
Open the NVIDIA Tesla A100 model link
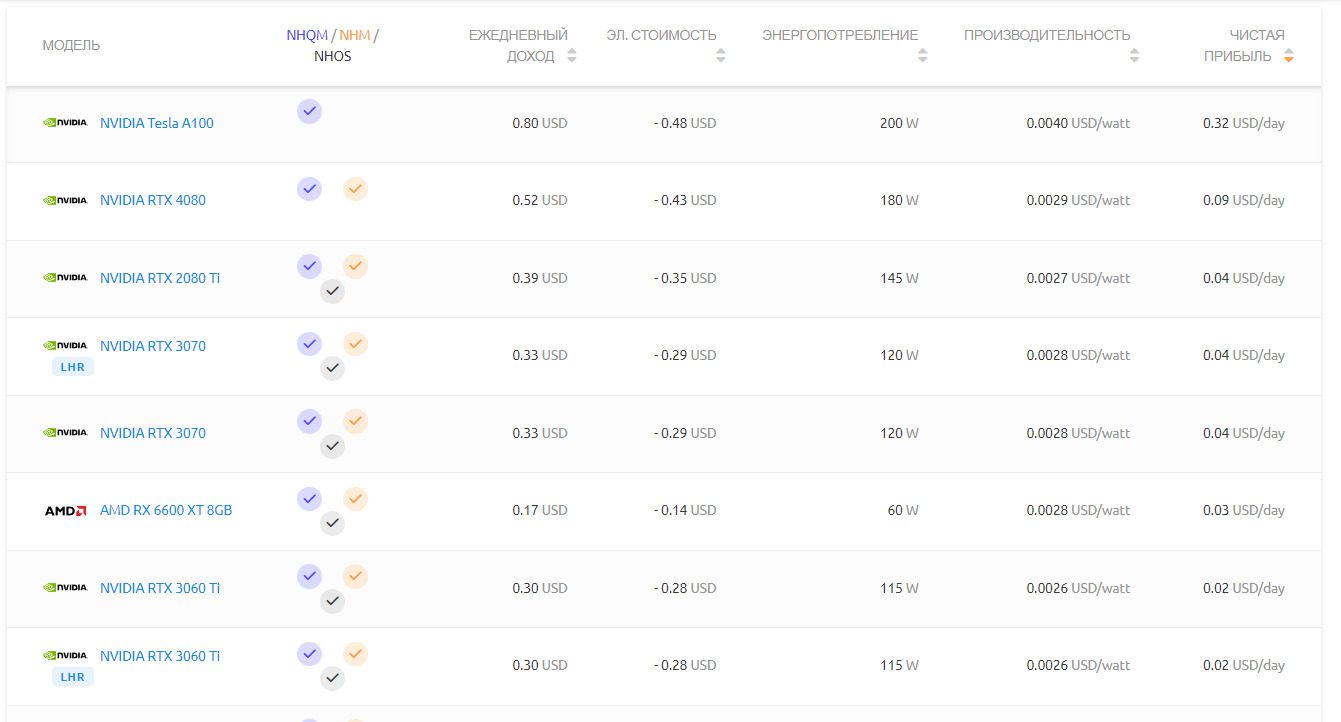coord(157,123)
